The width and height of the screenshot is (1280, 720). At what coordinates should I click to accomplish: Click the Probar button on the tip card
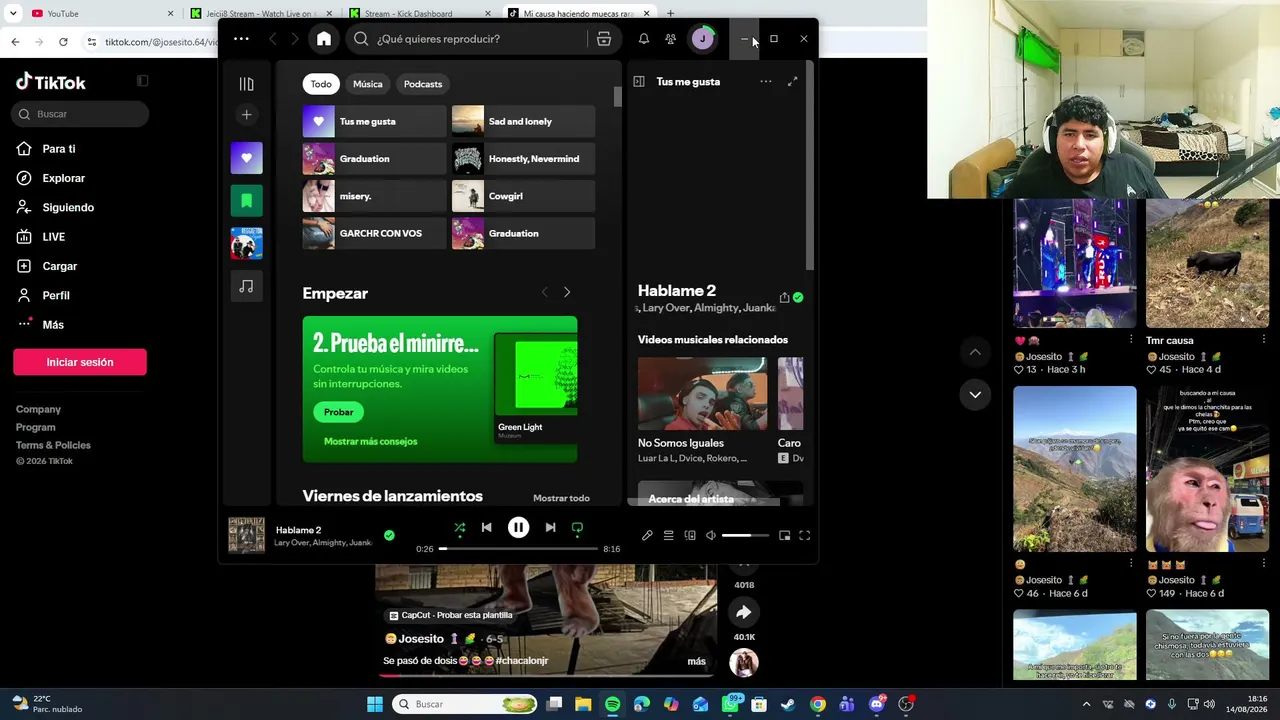point(338,412)
